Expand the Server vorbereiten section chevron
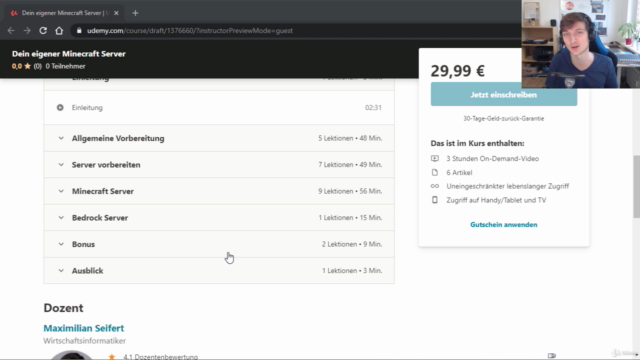 [61, 165]
